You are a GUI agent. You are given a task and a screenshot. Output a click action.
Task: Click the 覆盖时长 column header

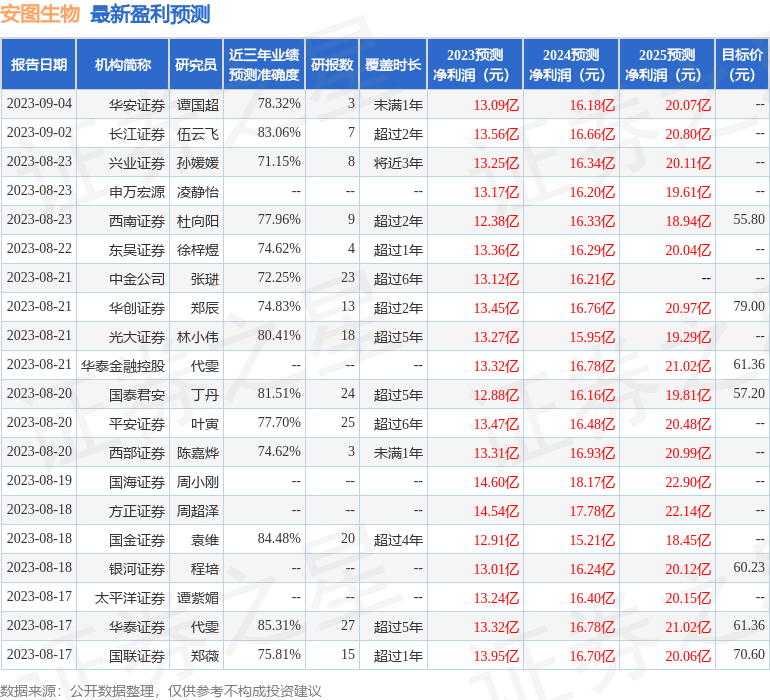point(393,64)
